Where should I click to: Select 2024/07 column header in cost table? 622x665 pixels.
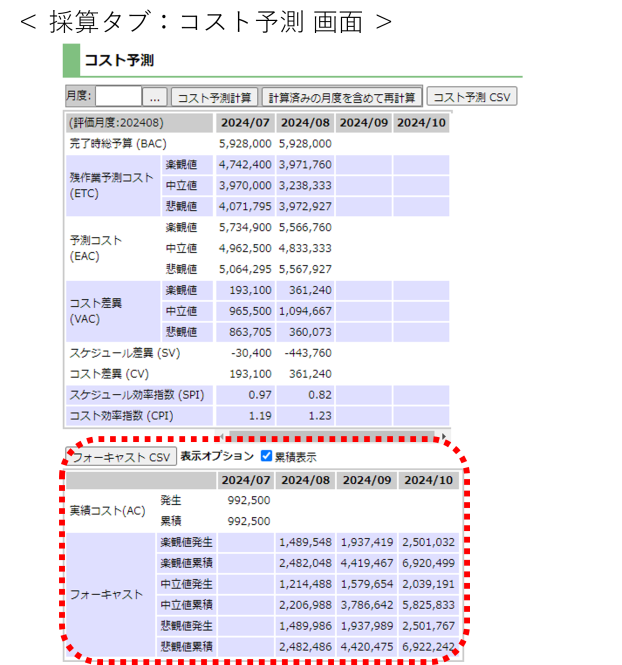click(x=245, y=123)
